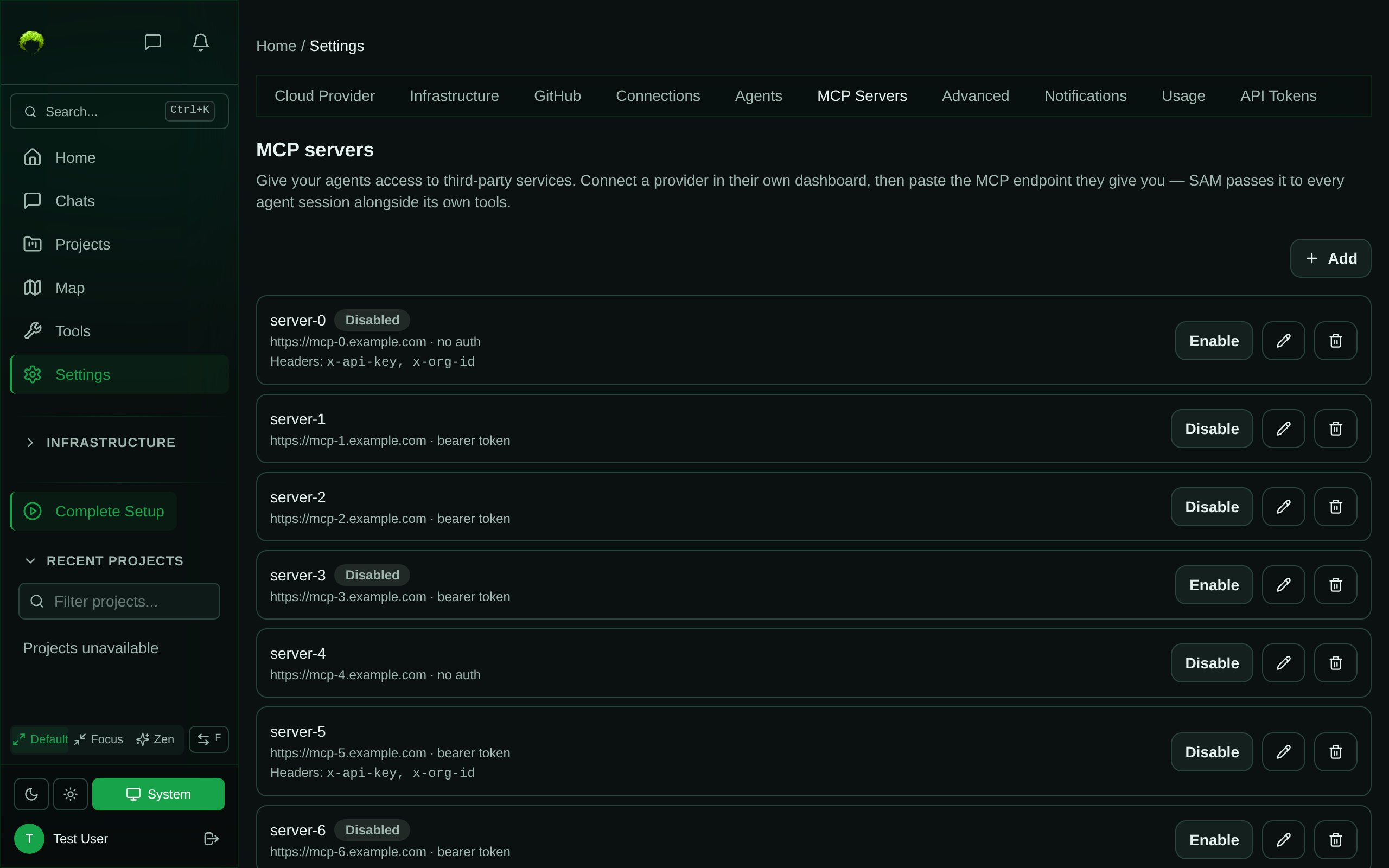Click the green app logo
Screen dimensions: 1389x868
31,42
